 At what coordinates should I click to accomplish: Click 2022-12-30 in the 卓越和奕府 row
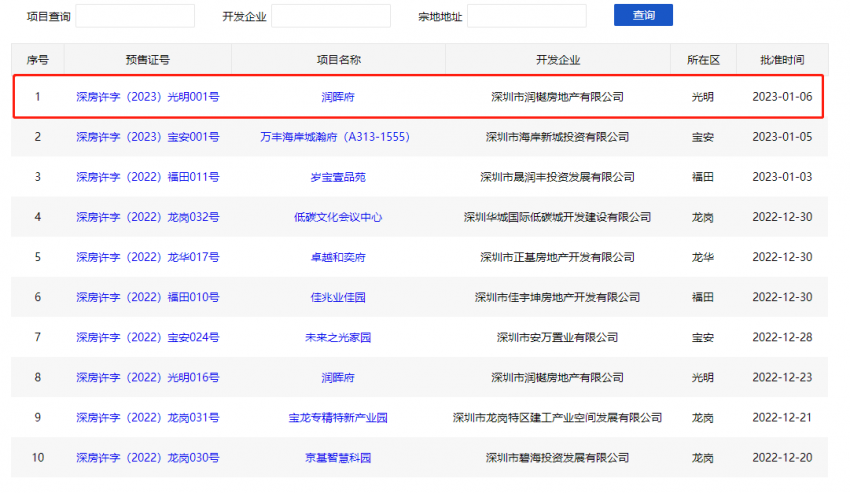pyautogui.click(x=782, y=258)
